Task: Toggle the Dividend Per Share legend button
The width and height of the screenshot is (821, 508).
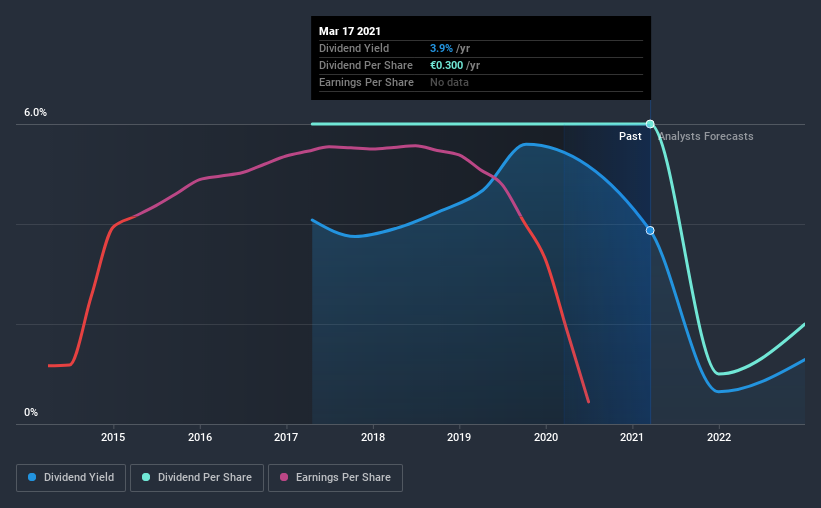Action: (197, 478)
